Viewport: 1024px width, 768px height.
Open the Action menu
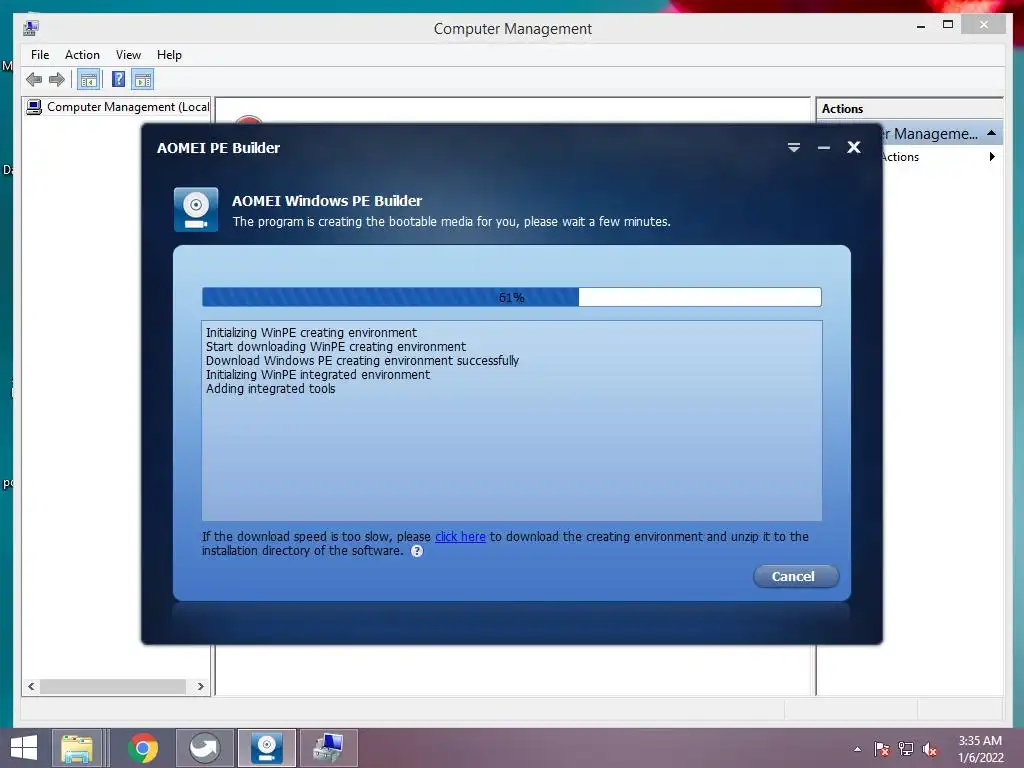82,55
